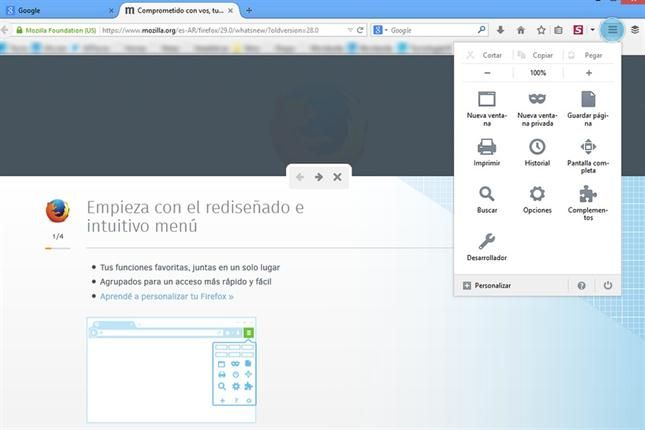Bookmark this page with the star icon
The width and height of the screenshot is (645, 430).
tap(541, 30)
